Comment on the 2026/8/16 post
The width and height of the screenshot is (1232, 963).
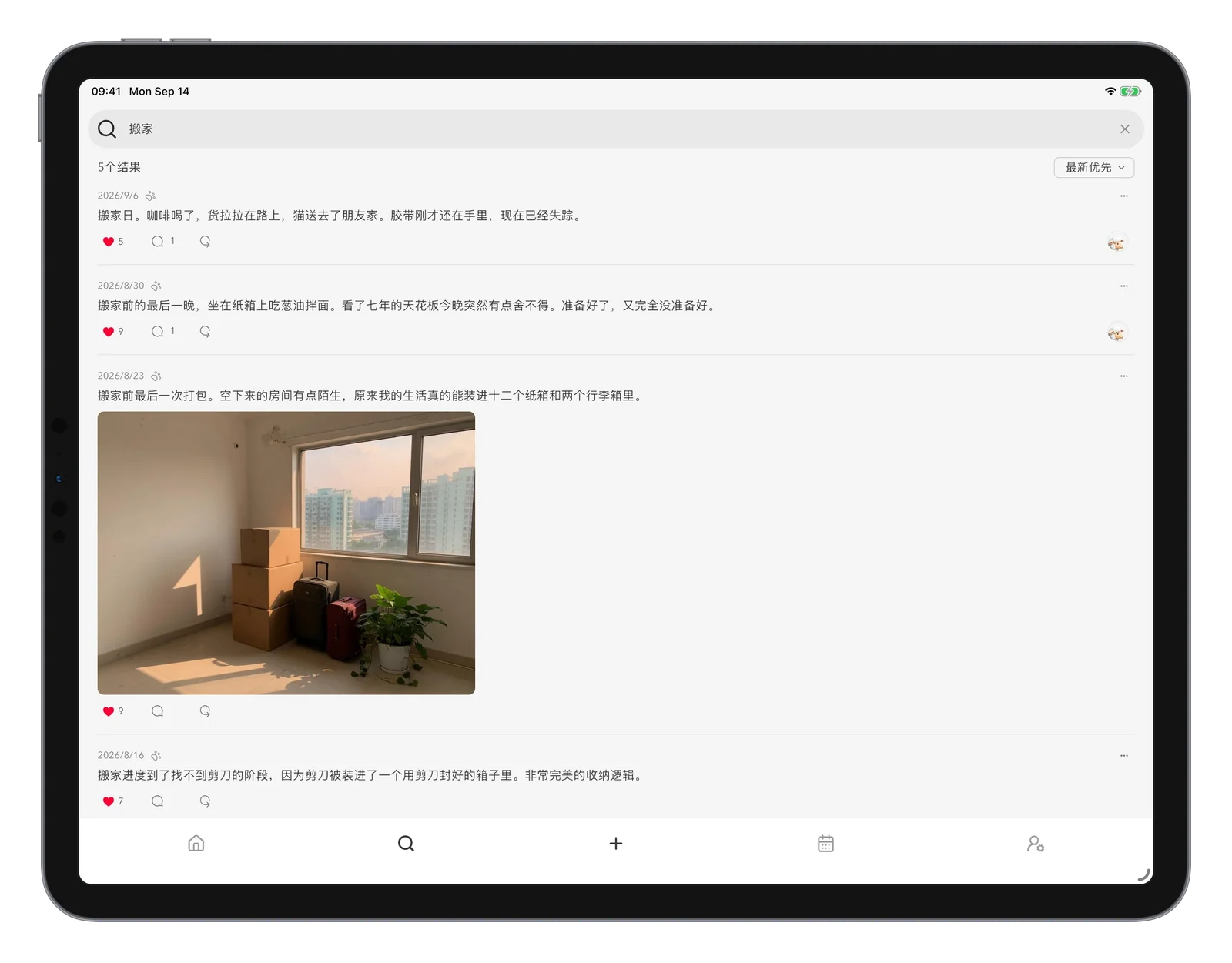click(158, 801)
